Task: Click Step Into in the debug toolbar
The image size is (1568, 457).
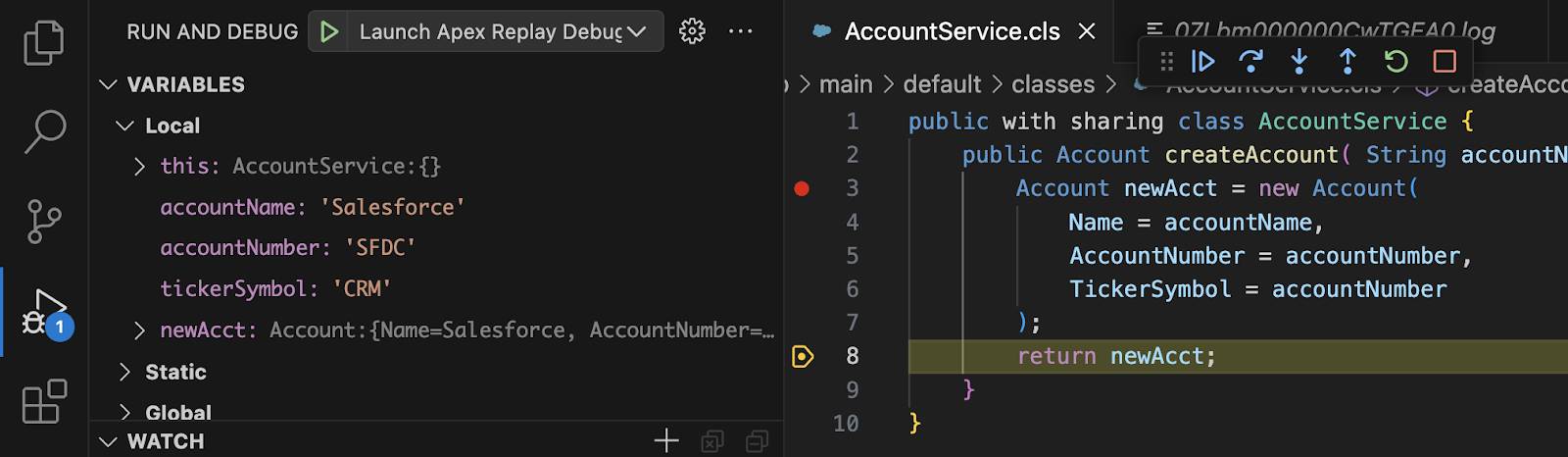Action: coord(1298,62)
